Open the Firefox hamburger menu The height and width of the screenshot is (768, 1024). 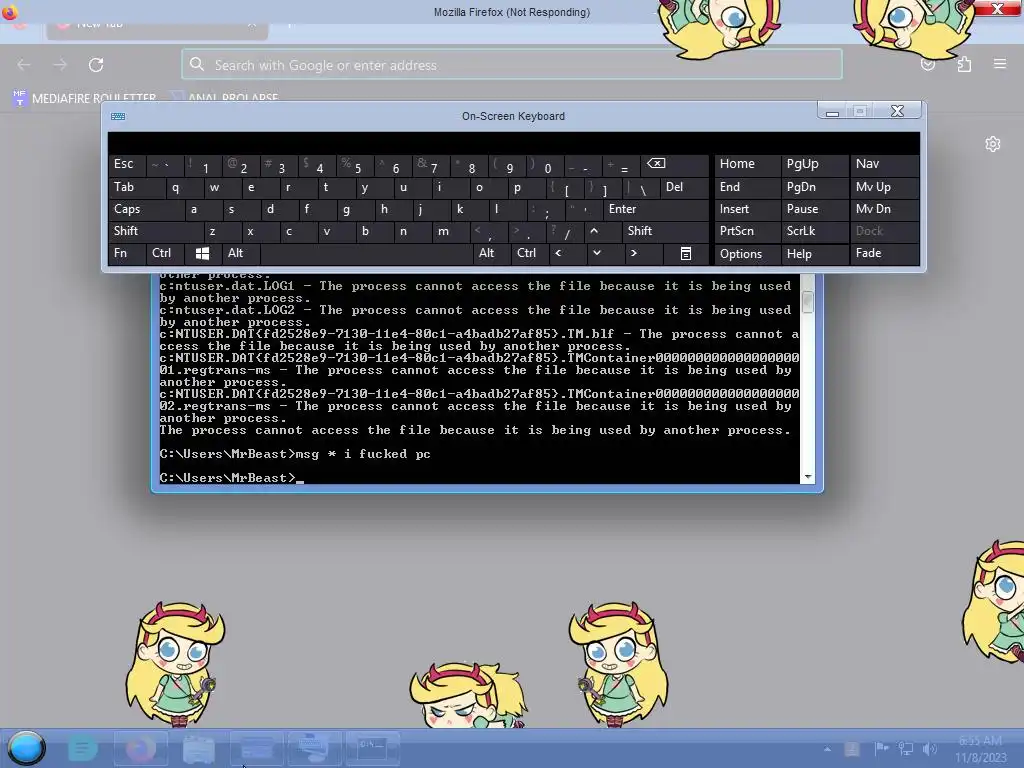[x=1000, y=64]
